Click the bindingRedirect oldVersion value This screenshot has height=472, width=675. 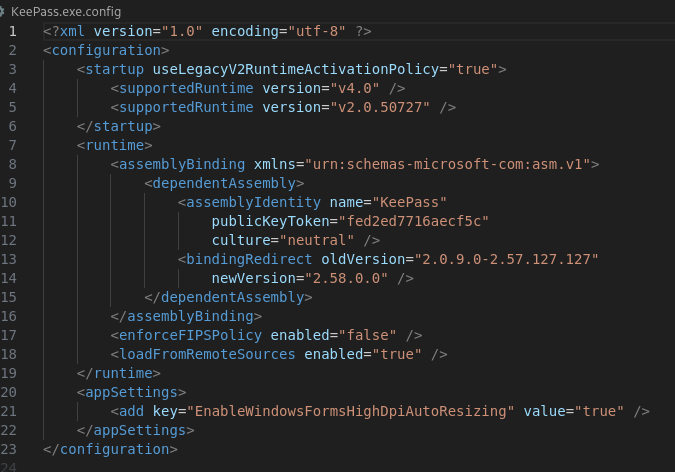[506, 259]
